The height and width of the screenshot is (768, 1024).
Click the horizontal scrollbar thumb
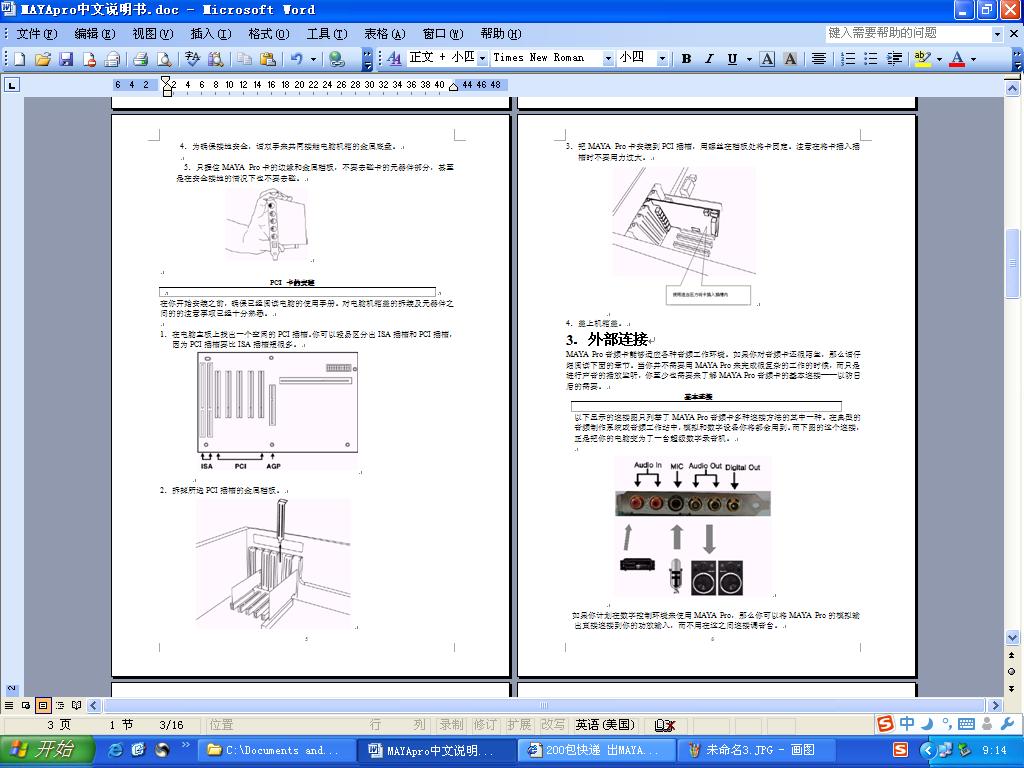tap(543, 705)
